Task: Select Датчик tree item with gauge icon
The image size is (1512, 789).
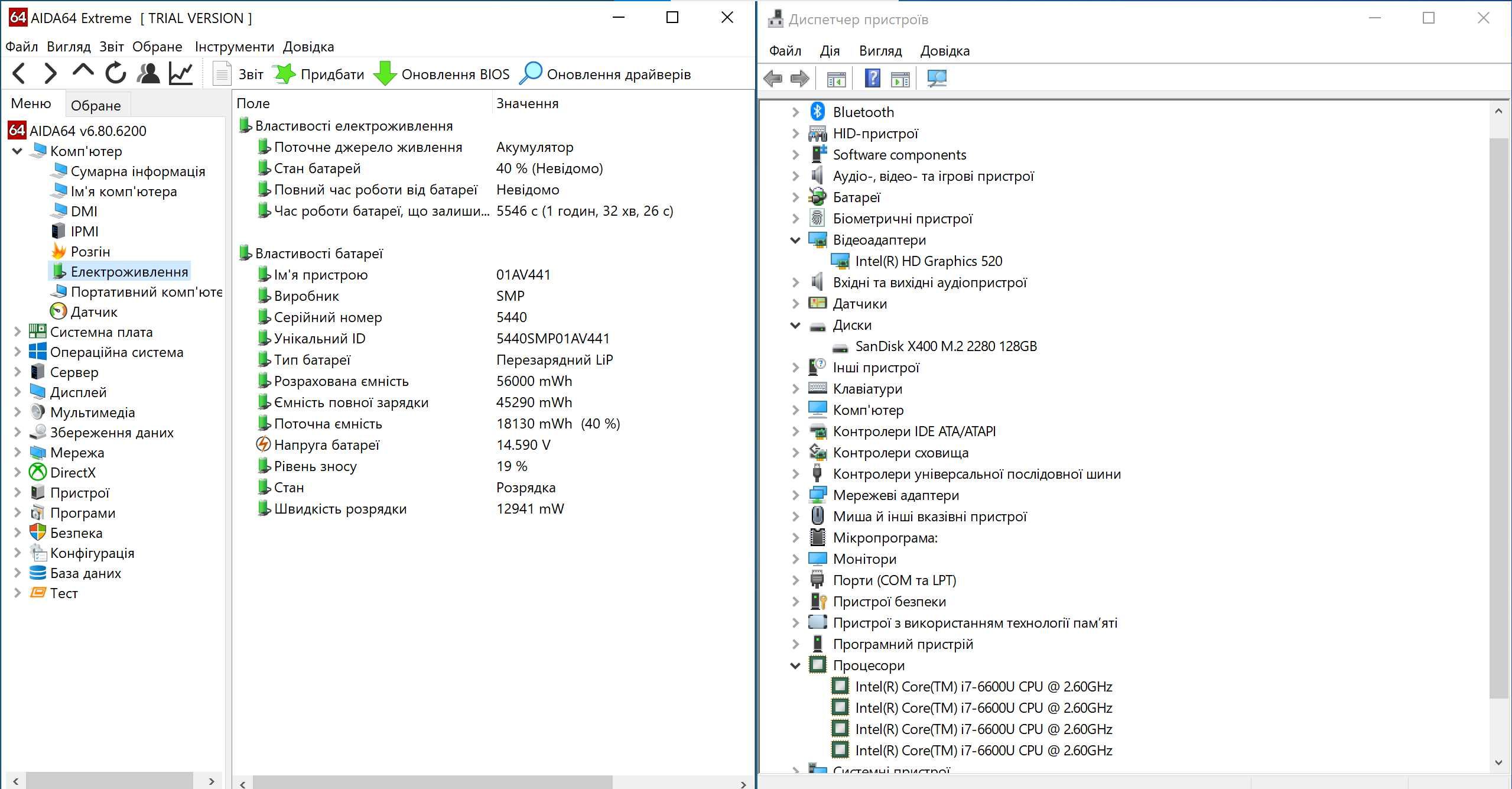Action: [x=83, y=312]
